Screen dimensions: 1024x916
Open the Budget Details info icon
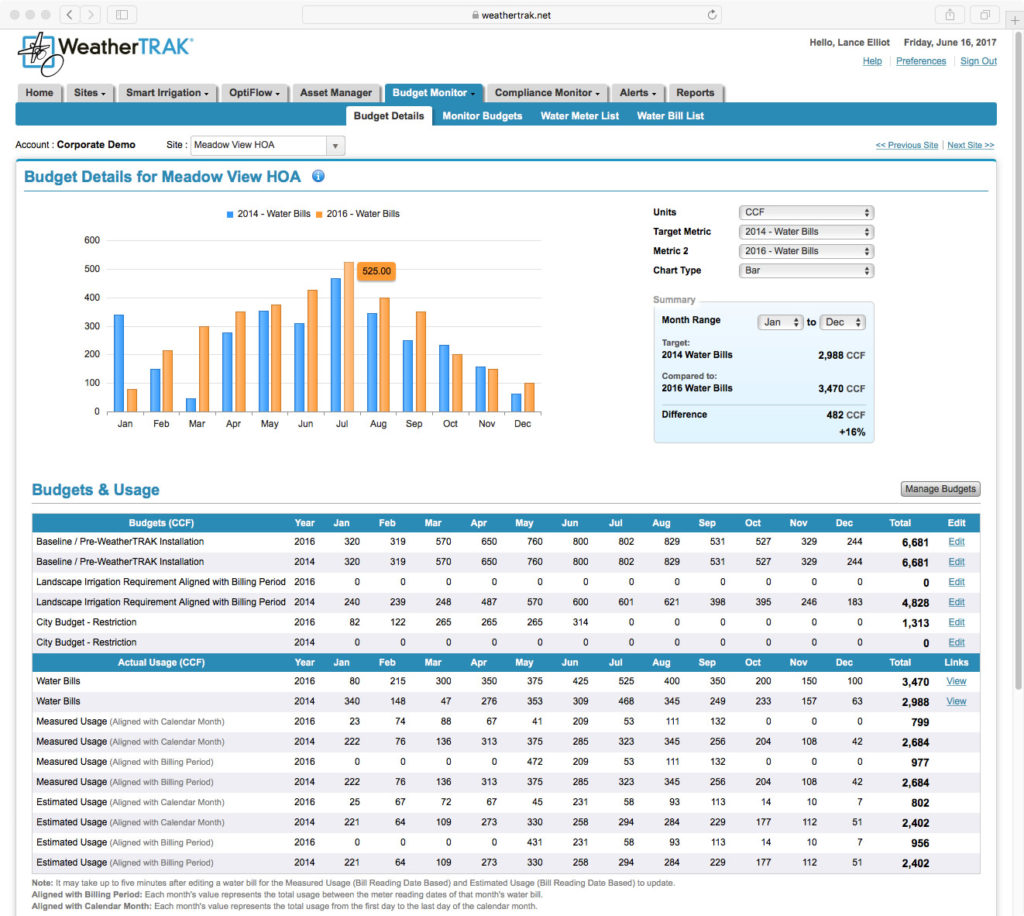318,176
